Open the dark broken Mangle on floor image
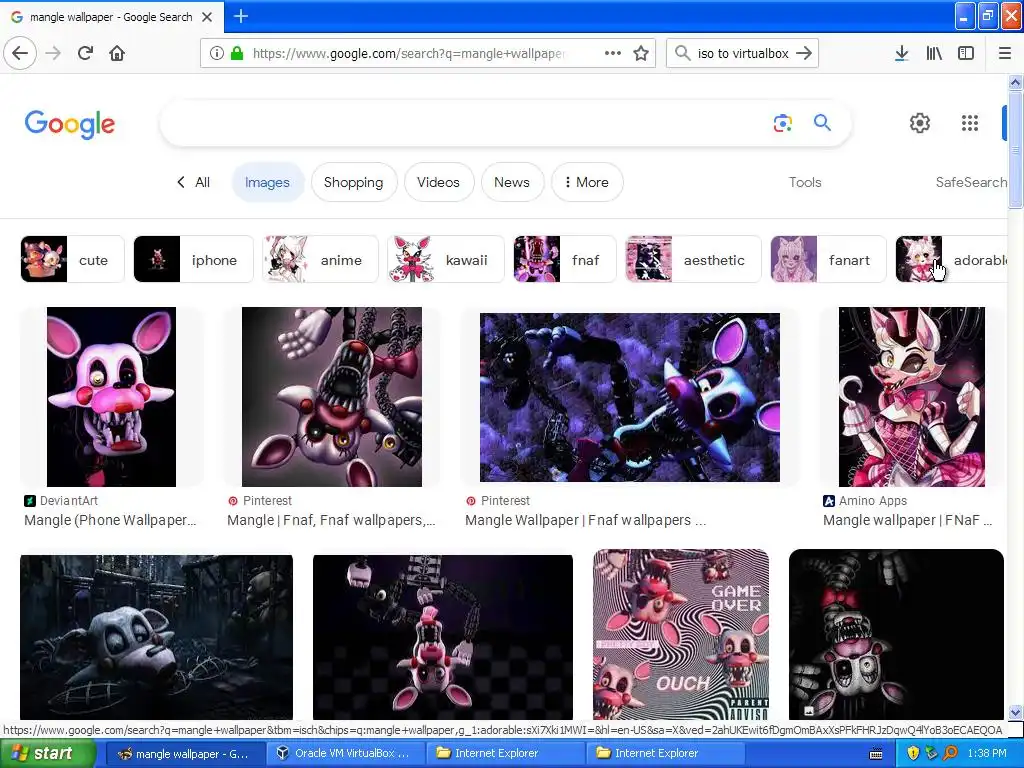This screenshot has height=768, width=1024. (156, 637)
